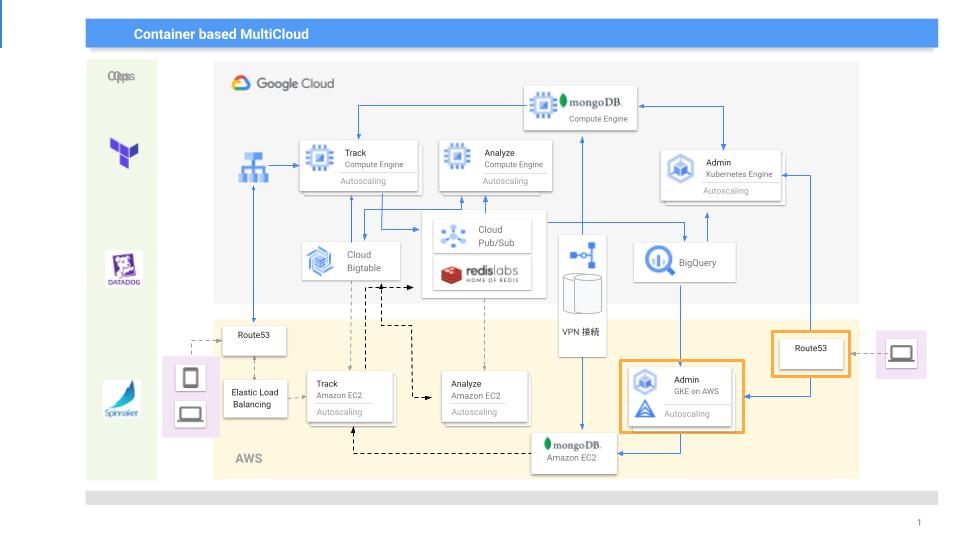Select the Track Amazon EC2 box

[x=351, y=397]
